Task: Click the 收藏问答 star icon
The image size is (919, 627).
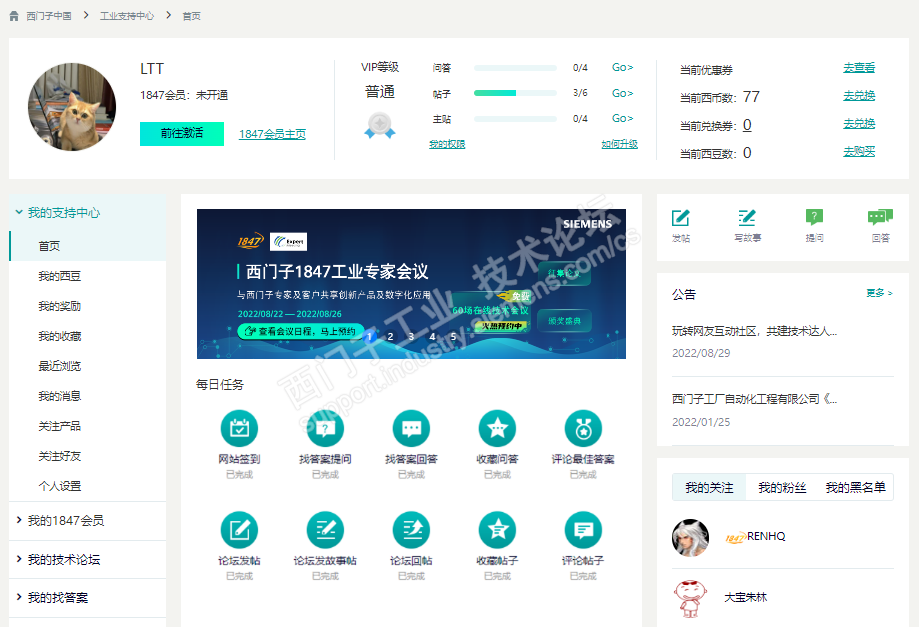Action: point(497,428)
